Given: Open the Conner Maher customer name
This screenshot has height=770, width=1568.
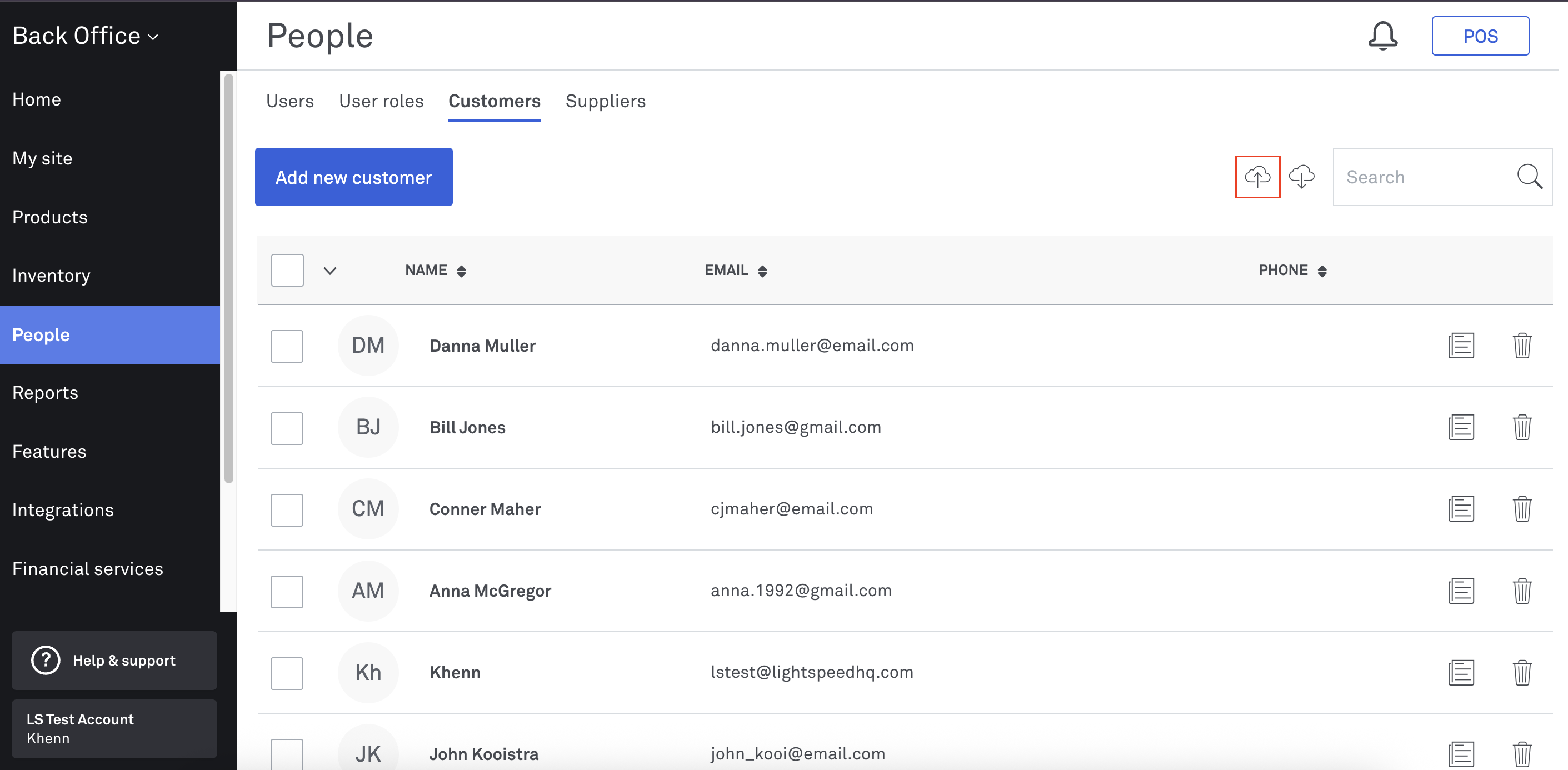Looking at the screenshot, I should click(x=485, y=509).
